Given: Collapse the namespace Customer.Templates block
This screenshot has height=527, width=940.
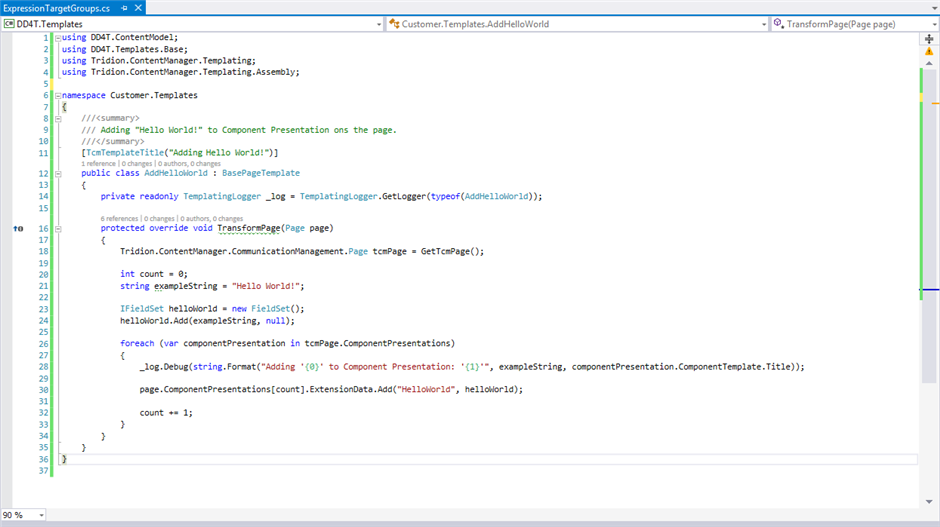Looking at the screenshot, I should click(57, 96).
